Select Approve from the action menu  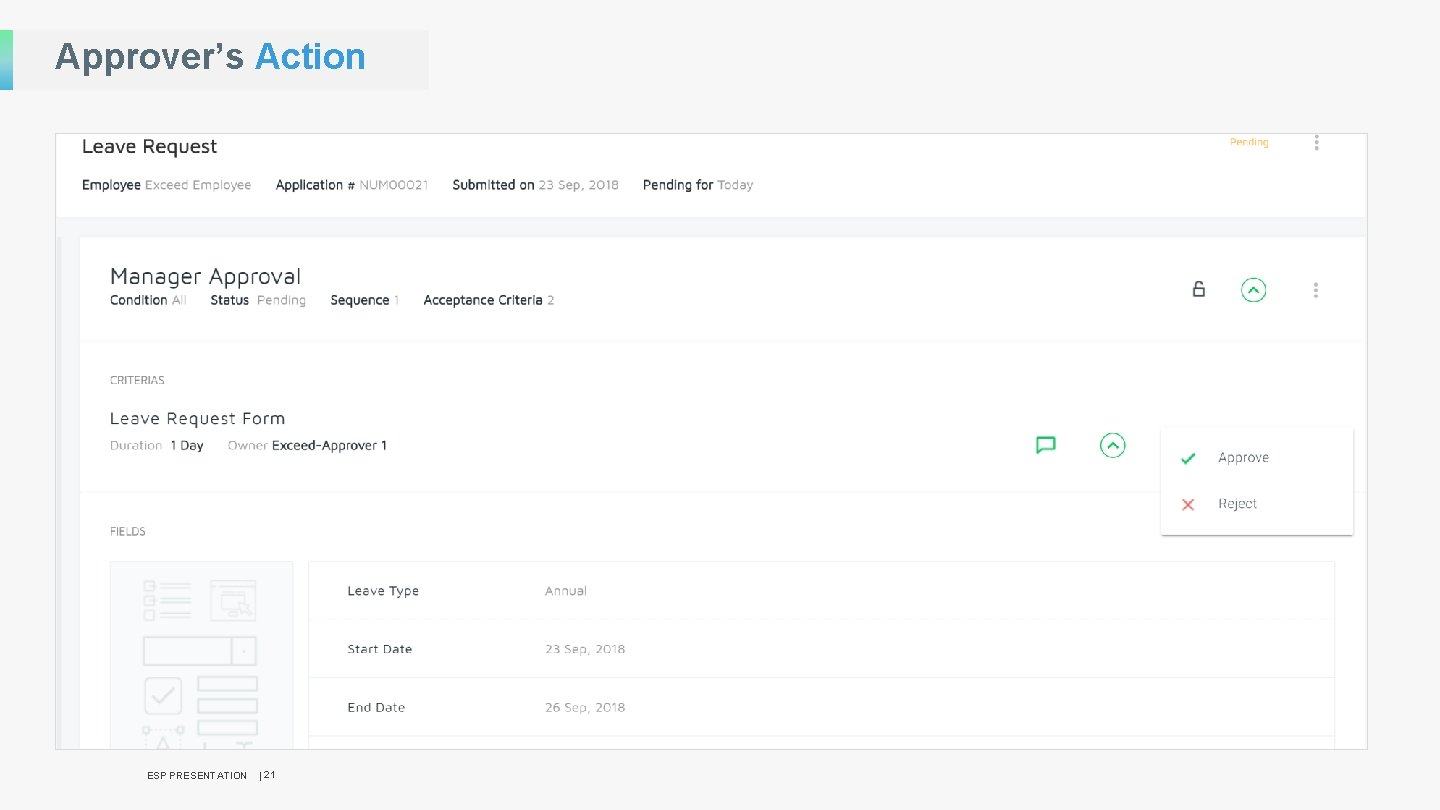pos(1243,457)
